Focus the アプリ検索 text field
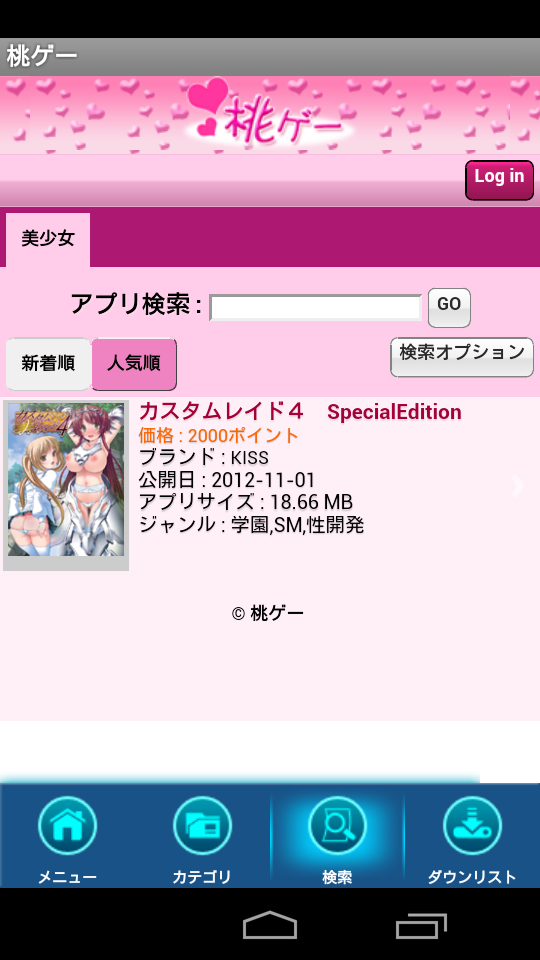Image resolution: width=540 pixels, height=960 pixels. [x=316, y=307]
